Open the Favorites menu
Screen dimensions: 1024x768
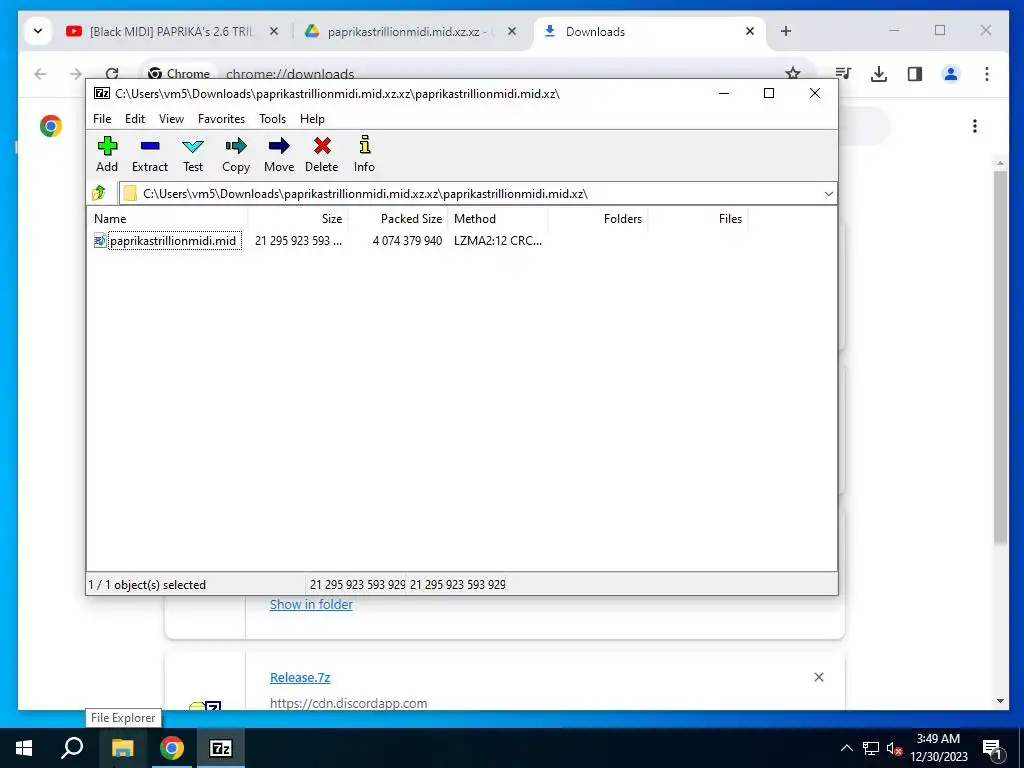click(x=221, y=119)
